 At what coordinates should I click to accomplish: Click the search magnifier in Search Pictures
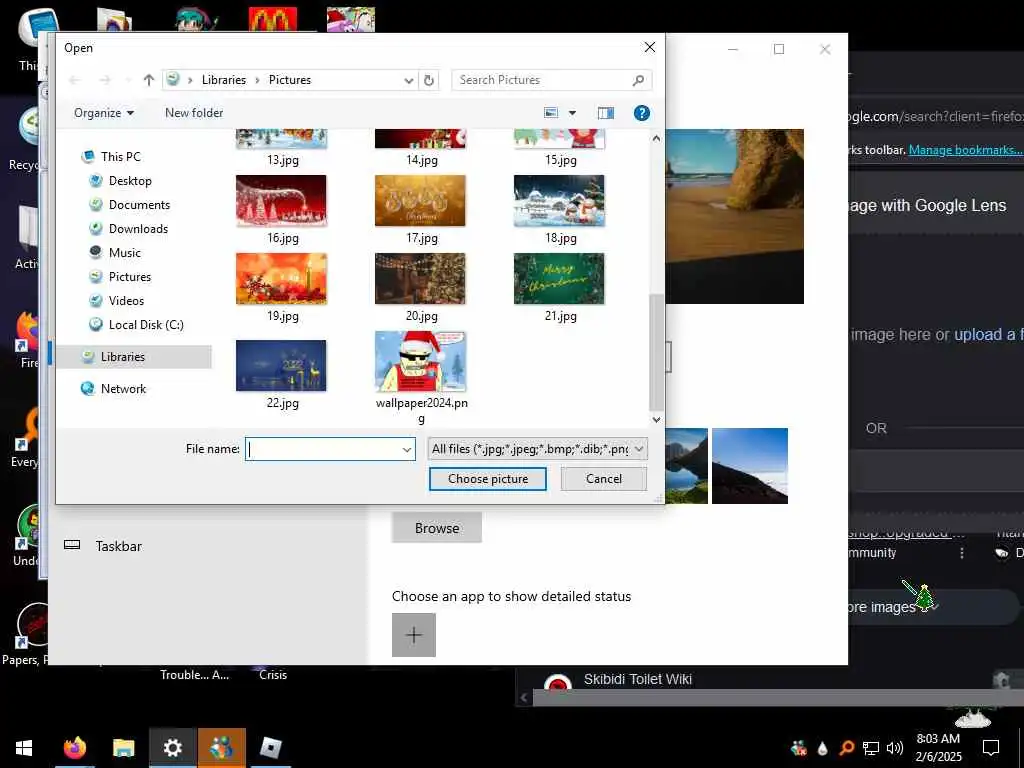[x=638, y=80]
